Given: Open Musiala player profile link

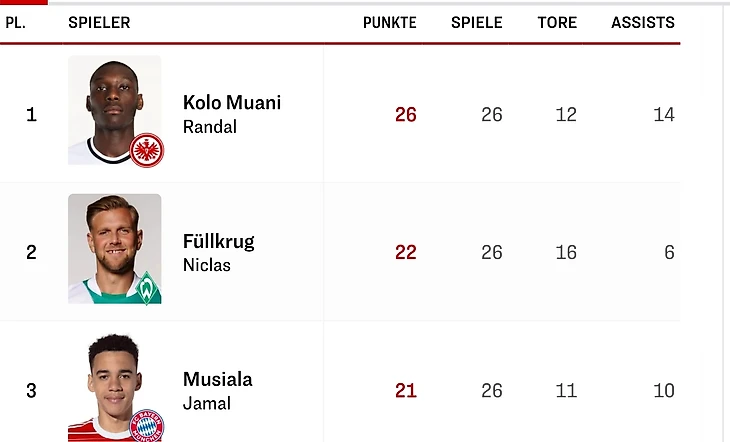Looking at the screenshot, I should (x=218, y=379).
